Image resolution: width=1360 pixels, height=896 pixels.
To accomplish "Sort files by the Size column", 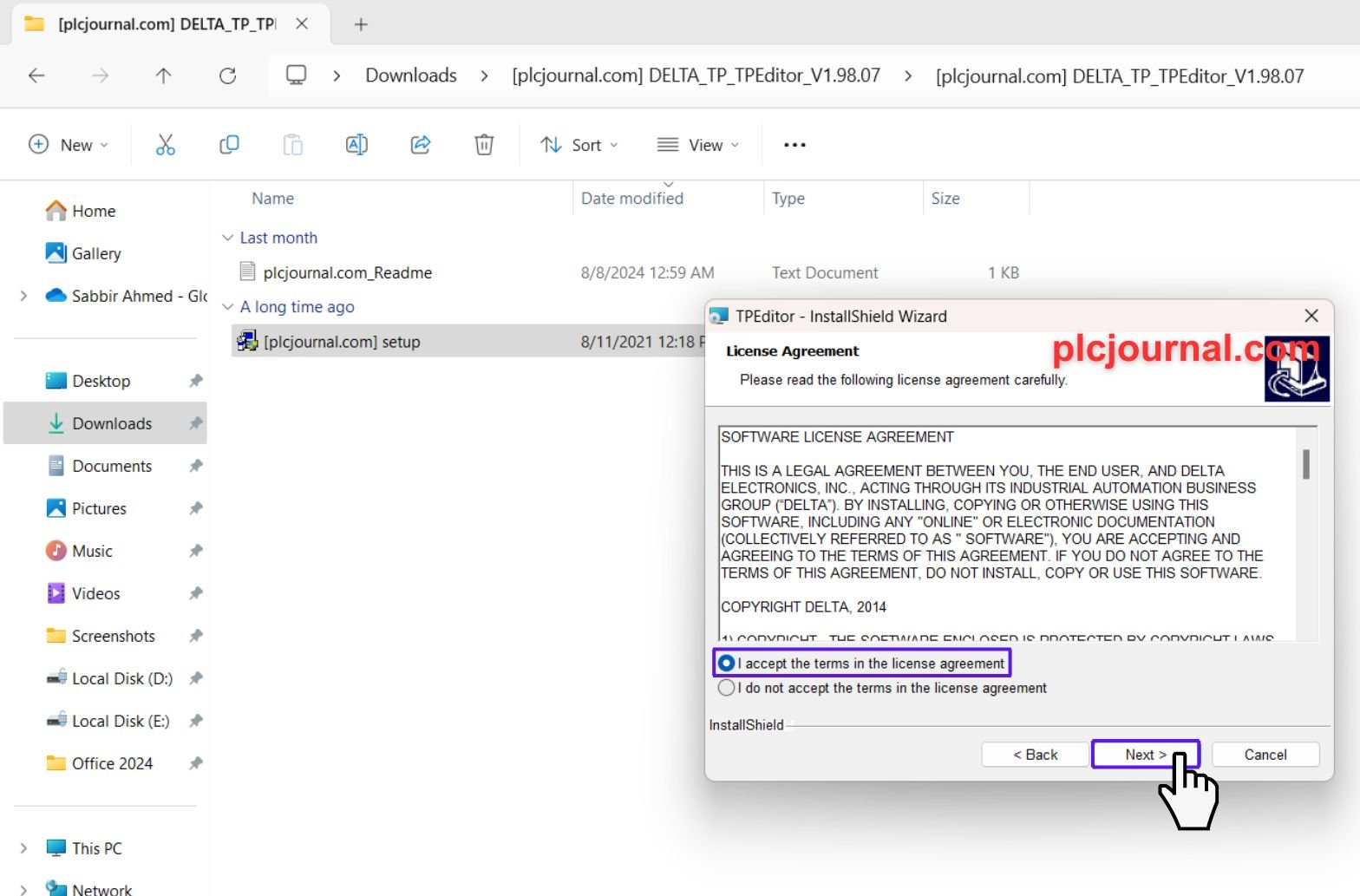I will [x=945, y=199].
